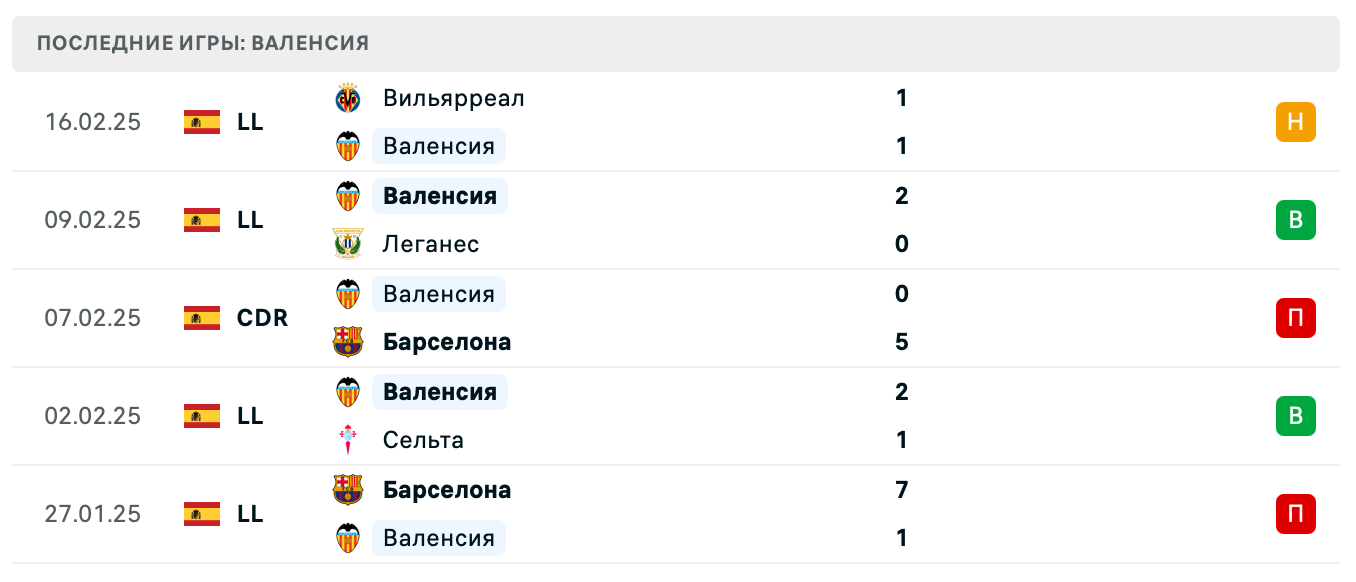Click the green win badge for 02.02.25

pos(1295,416)
